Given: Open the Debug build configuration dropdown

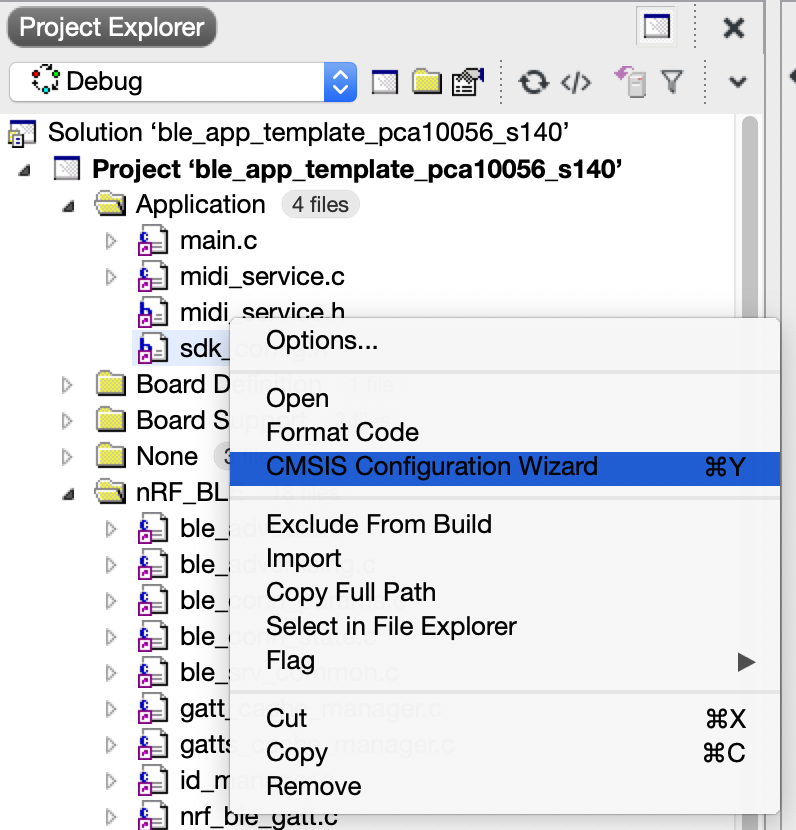Looking at the screenshot, I should pyautogui.click(x=340, y=81).
